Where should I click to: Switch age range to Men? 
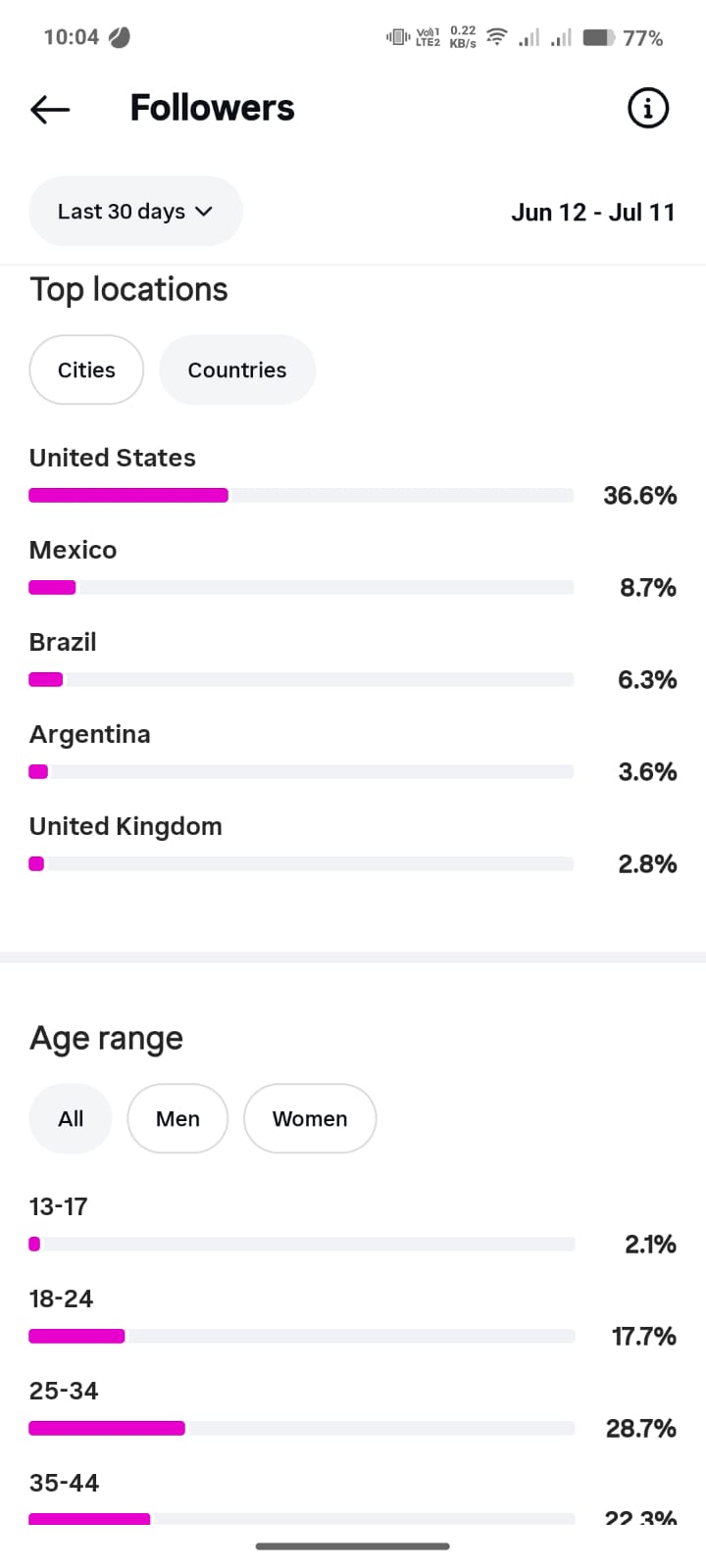(177, 1118)
